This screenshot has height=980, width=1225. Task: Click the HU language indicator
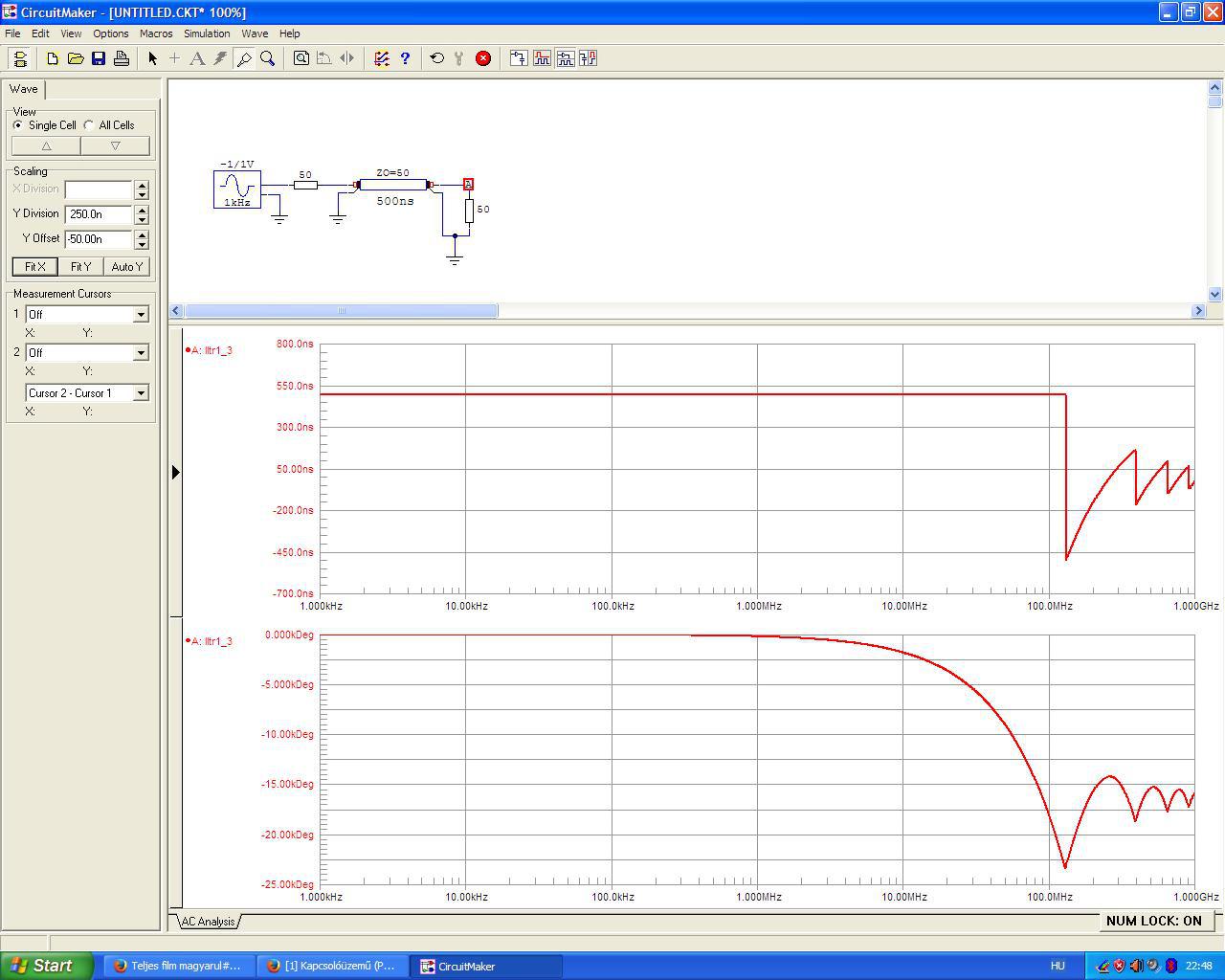tap(1058, 966)
